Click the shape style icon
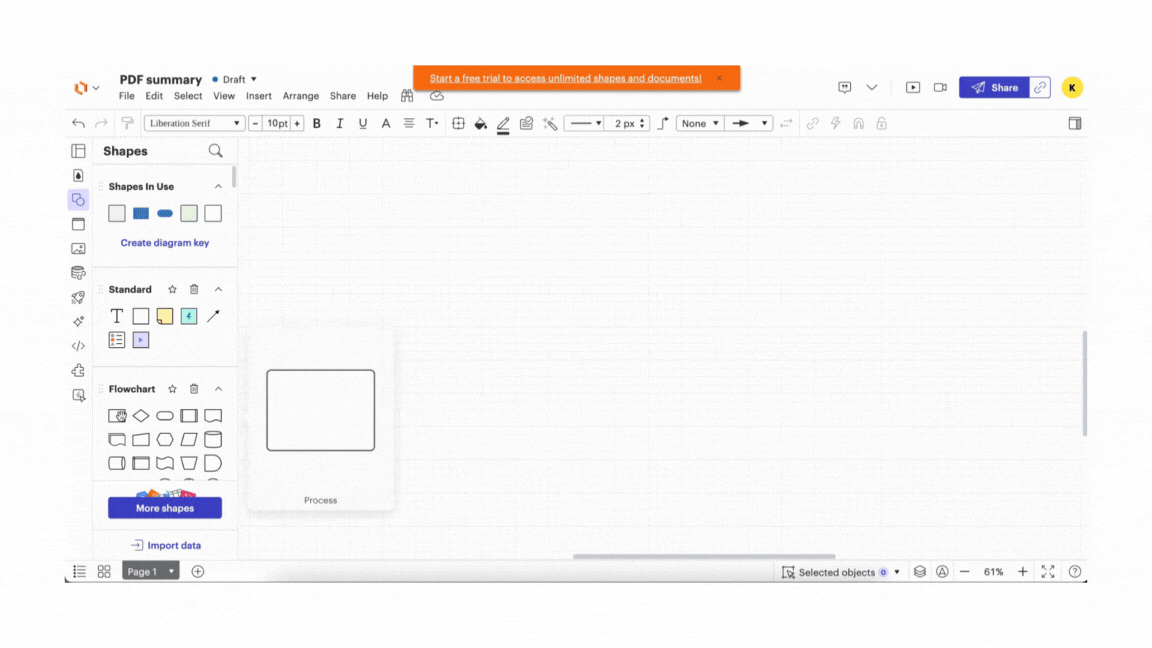The width and height of the screenshot is (1152, 648). pos(527,123)
